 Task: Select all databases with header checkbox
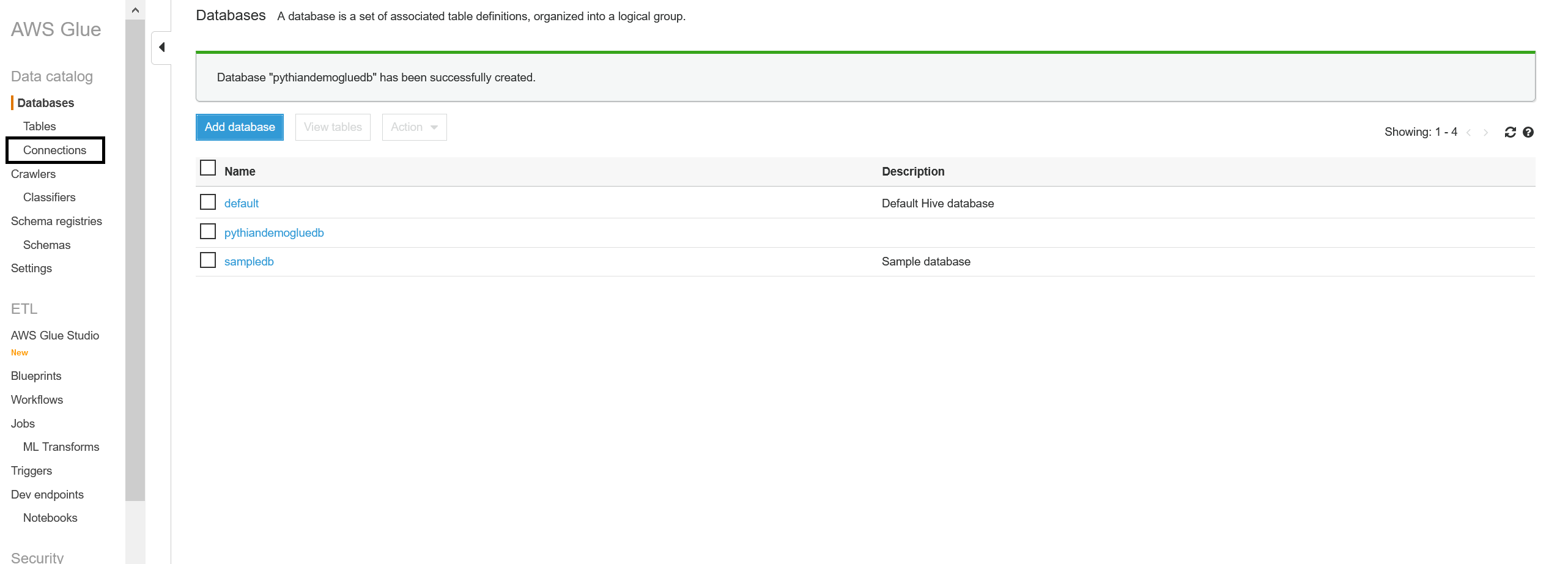208,168
